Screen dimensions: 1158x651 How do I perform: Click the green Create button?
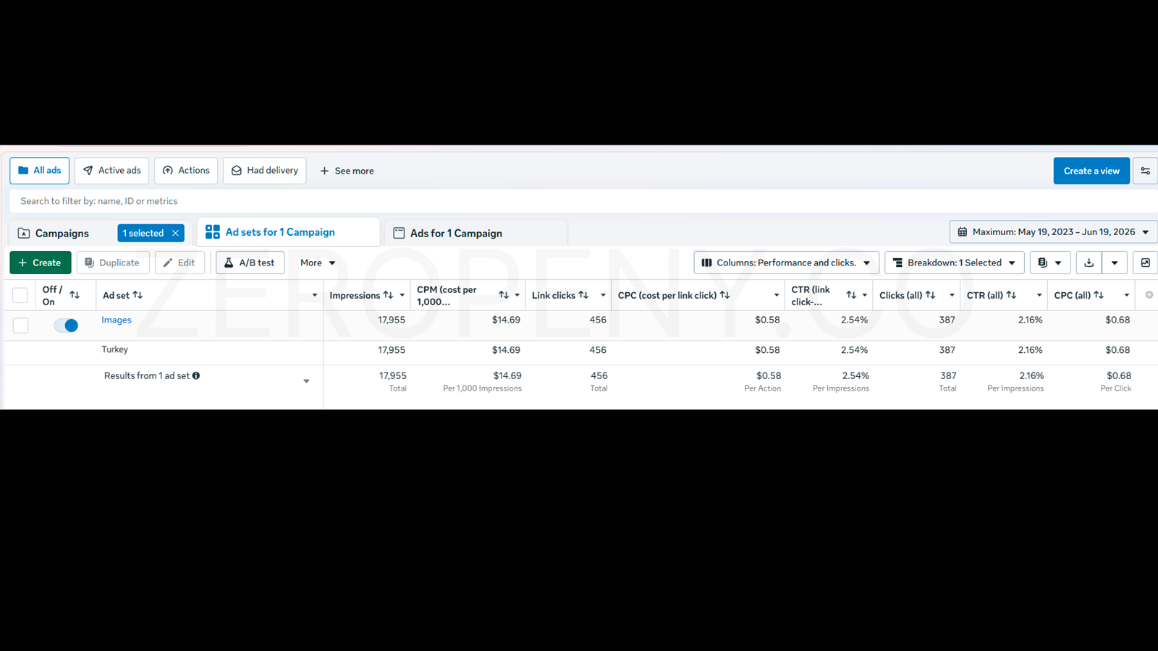click(x=41, y=263)
